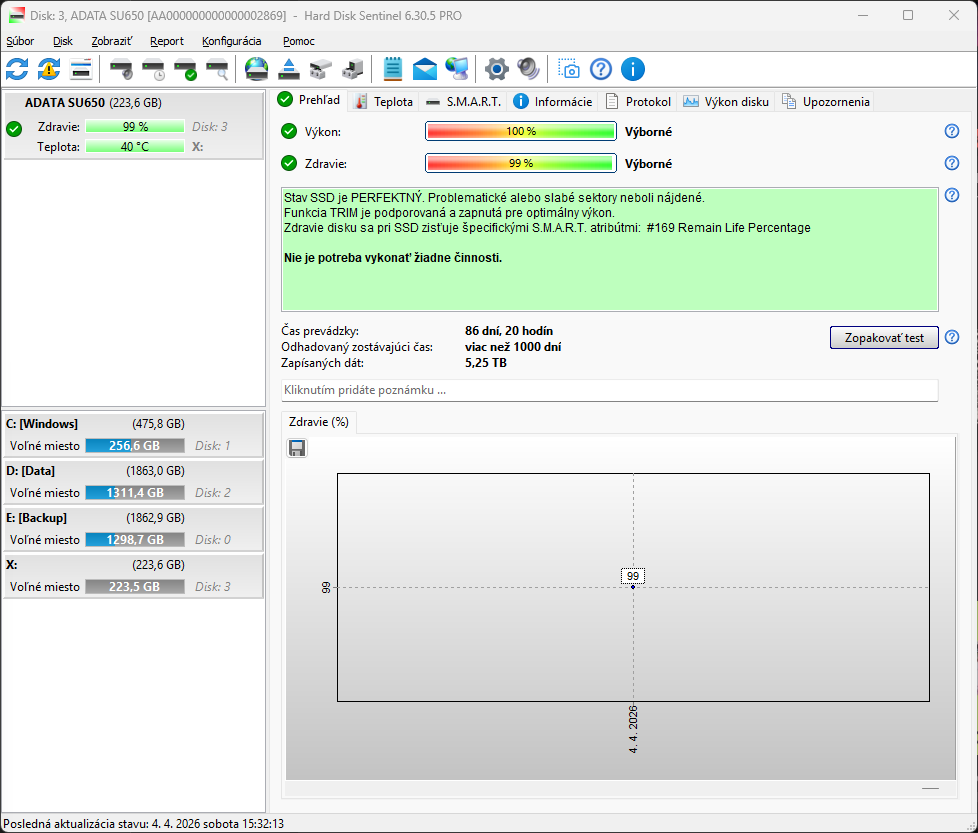Viewport: 978px width, 833px height.
Task: Open the Konfigurácia menu
Action: point(231,41)
